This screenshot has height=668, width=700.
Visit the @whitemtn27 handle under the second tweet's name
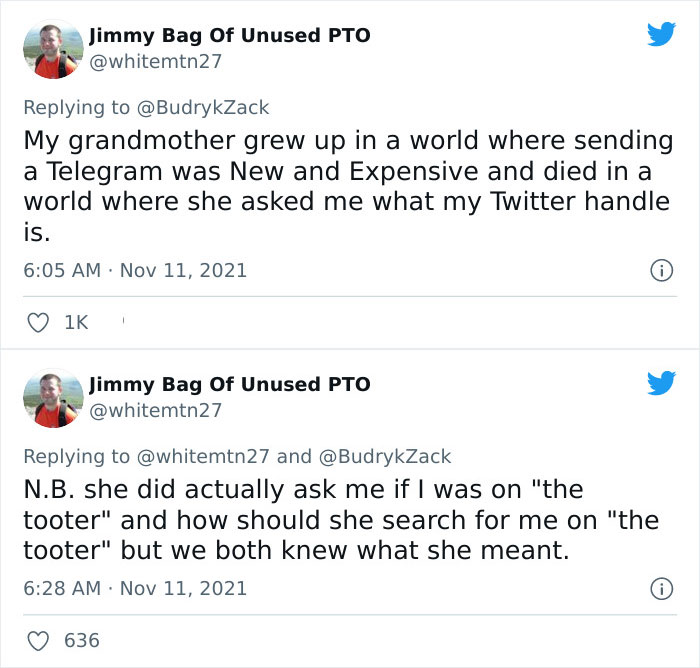click(155, 410)
